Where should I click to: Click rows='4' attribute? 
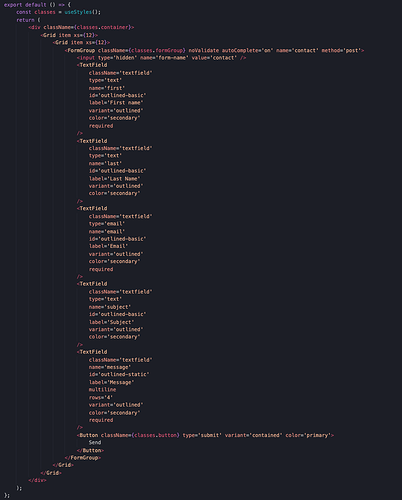coord(101,397)
